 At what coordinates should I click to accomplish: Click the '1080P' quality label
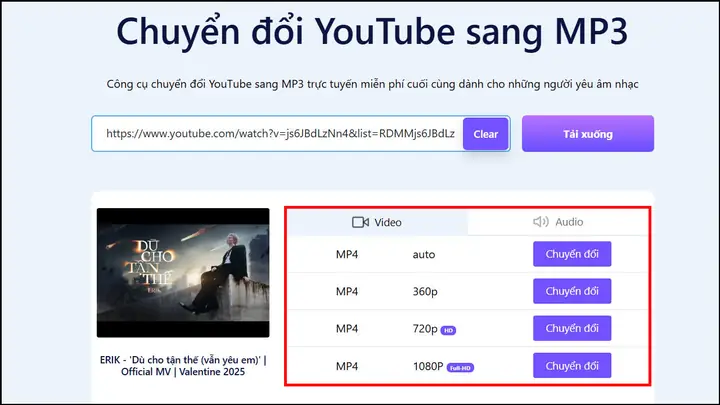pyautogui.click(x=428, y=366)
